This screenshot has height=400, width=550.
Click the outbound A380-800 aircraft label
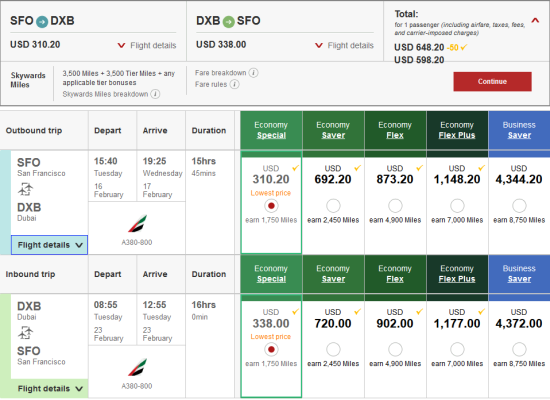click(137, 242)
